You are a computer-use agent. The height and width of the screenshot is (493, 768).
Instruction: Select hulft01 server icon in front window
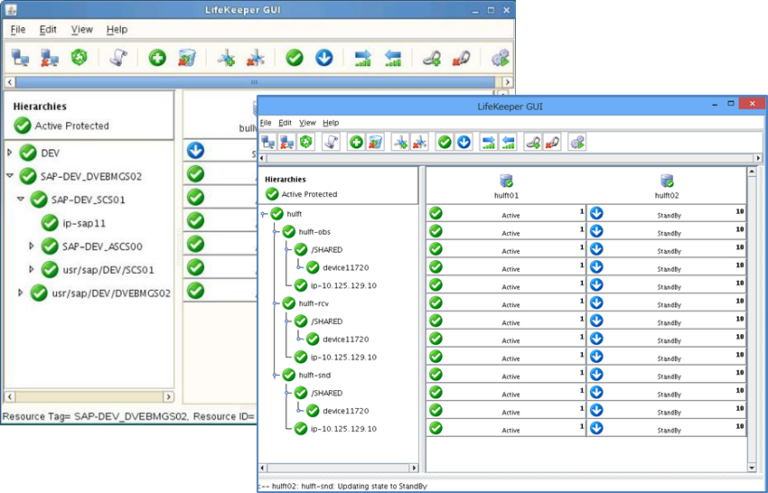click(x=506, y=182)
